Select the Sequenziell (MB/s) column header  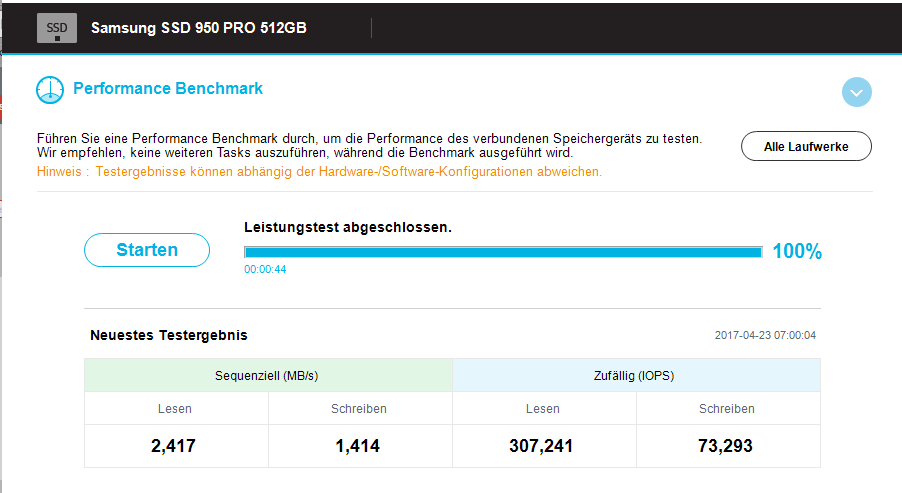tap(268, 376)
